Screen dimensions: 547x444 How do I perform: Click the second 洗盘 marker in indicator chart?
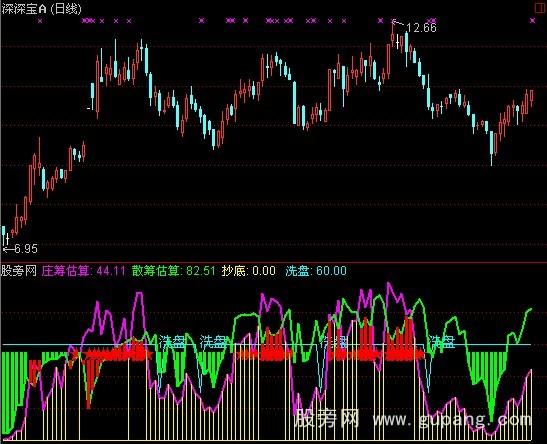point(213,342)
